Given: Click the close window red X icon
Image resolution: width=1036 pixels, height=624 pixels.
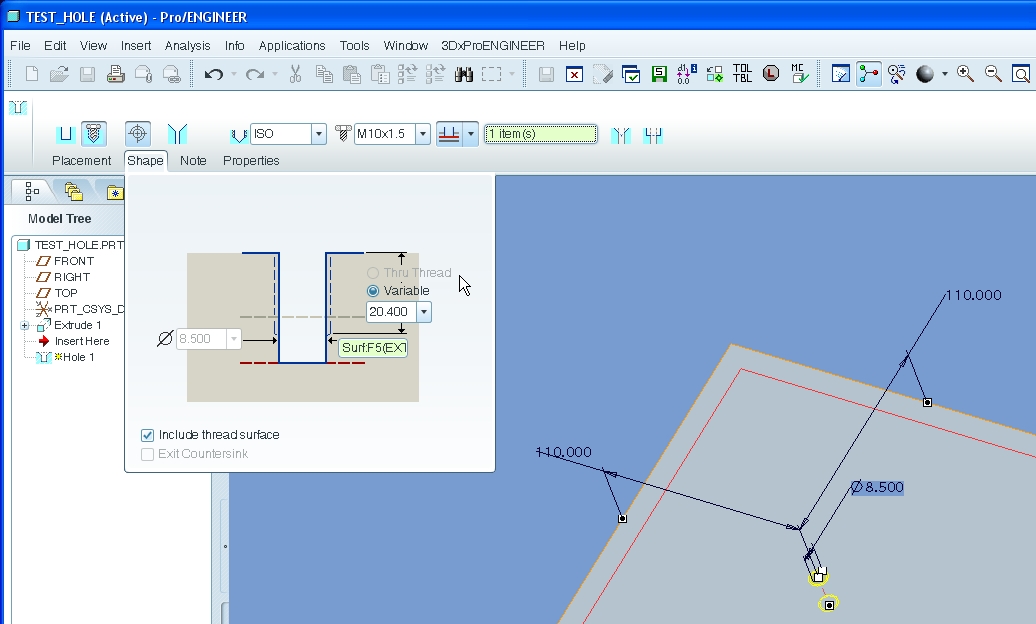Looking at the screenshot, I should click(574, 73).
